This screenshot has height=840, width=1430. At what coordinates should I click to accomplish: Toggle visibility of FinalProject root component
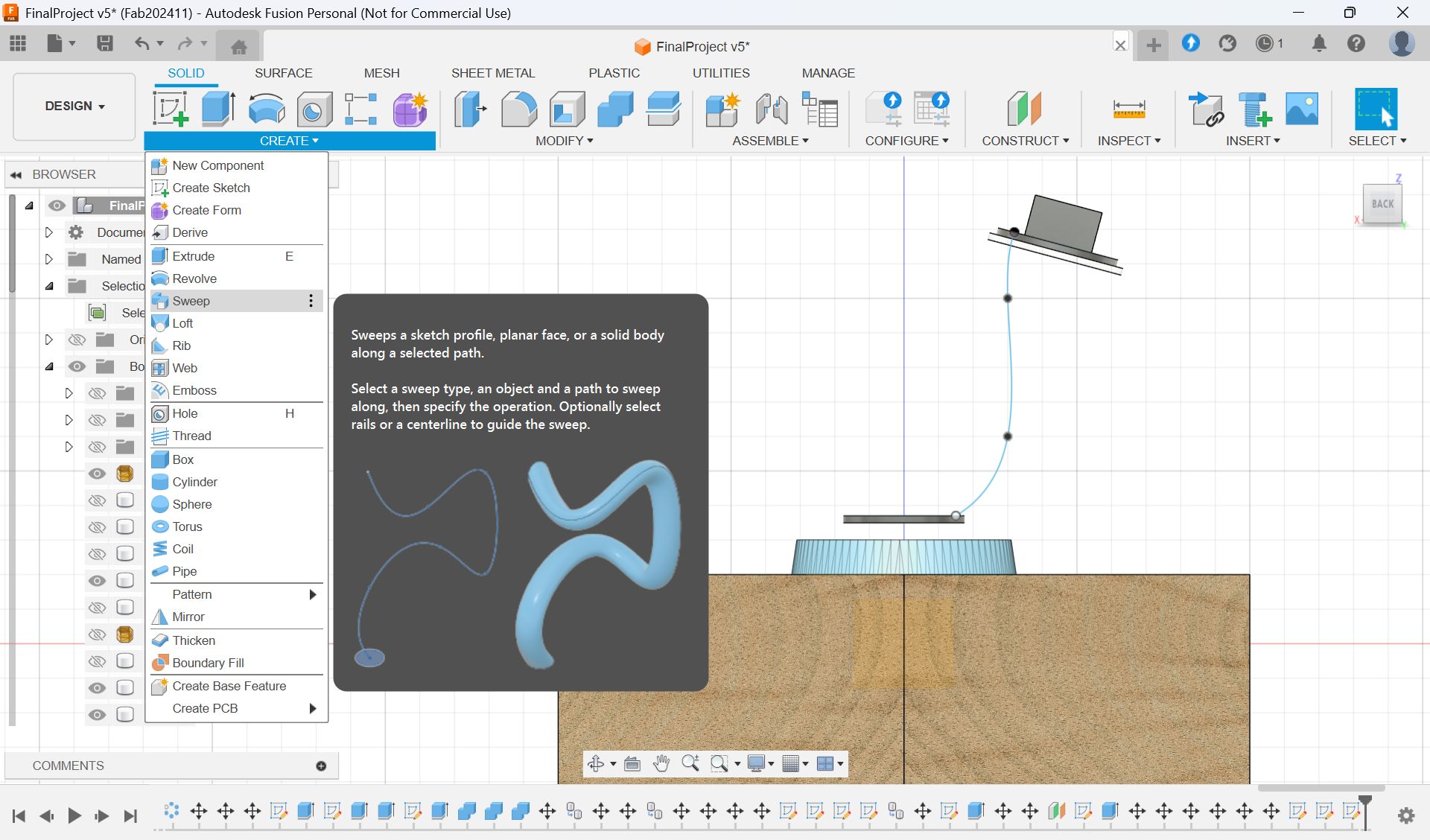click(57, 206)
